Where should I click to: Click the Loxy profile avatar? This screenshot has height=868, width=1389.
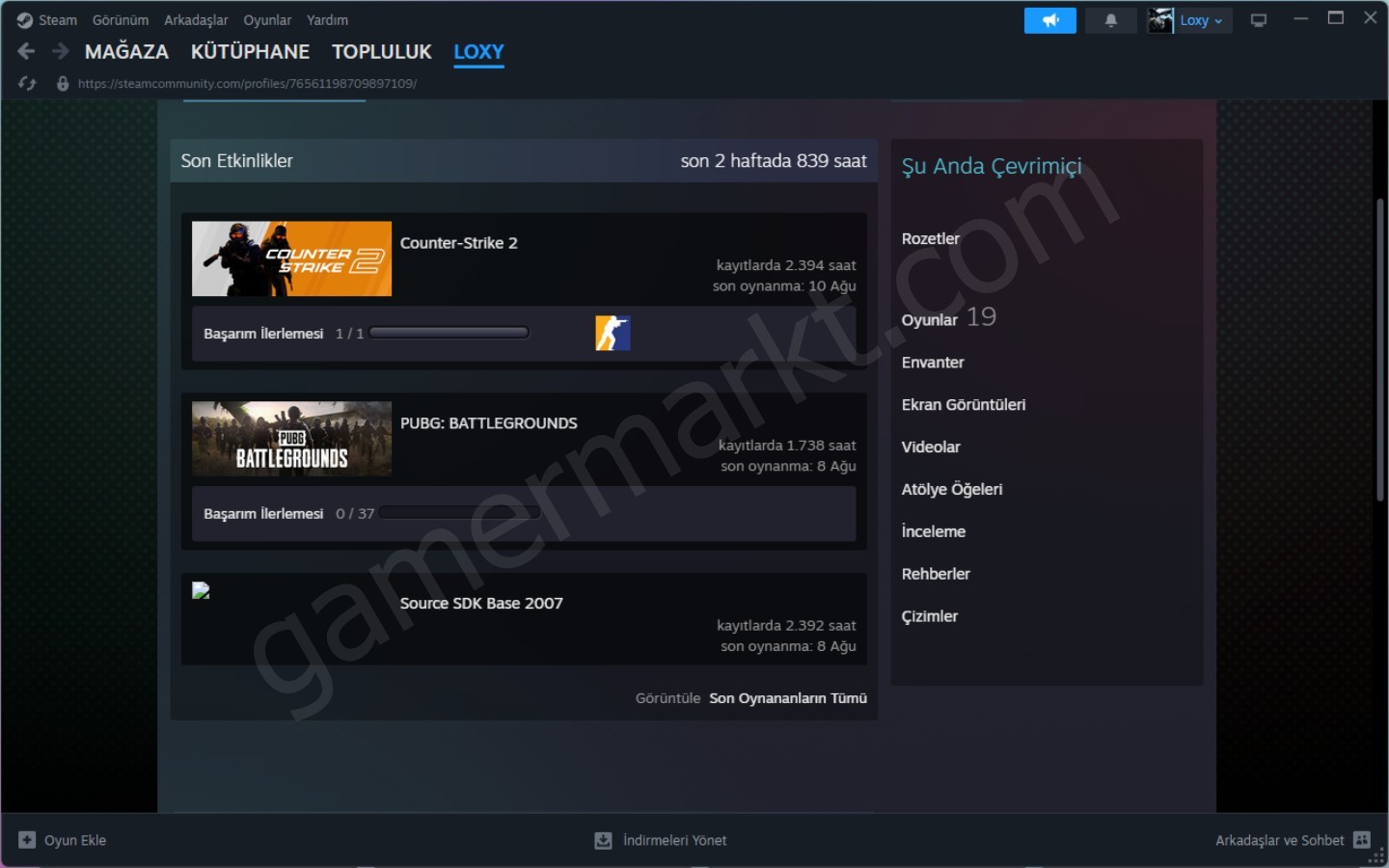point(1160,20)
